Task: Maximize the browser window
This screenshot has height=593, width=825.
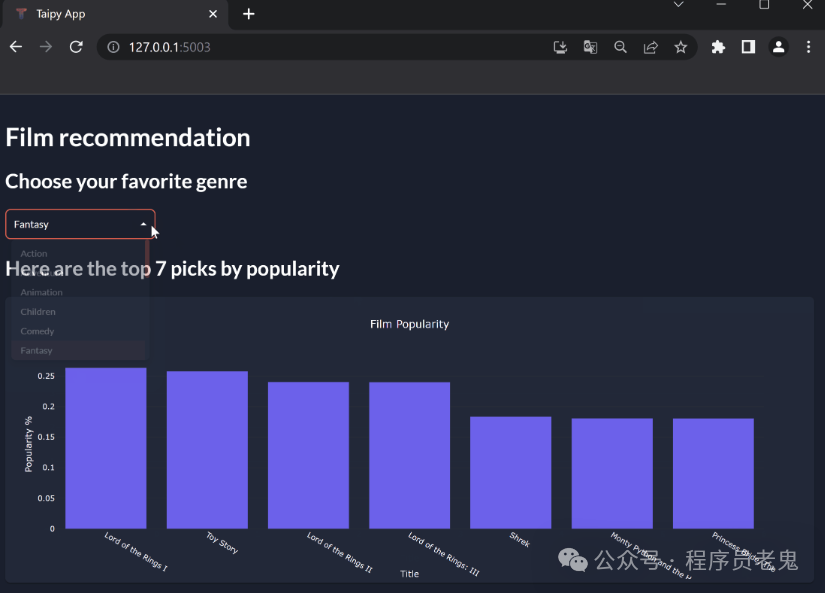Action: [764, 4]
